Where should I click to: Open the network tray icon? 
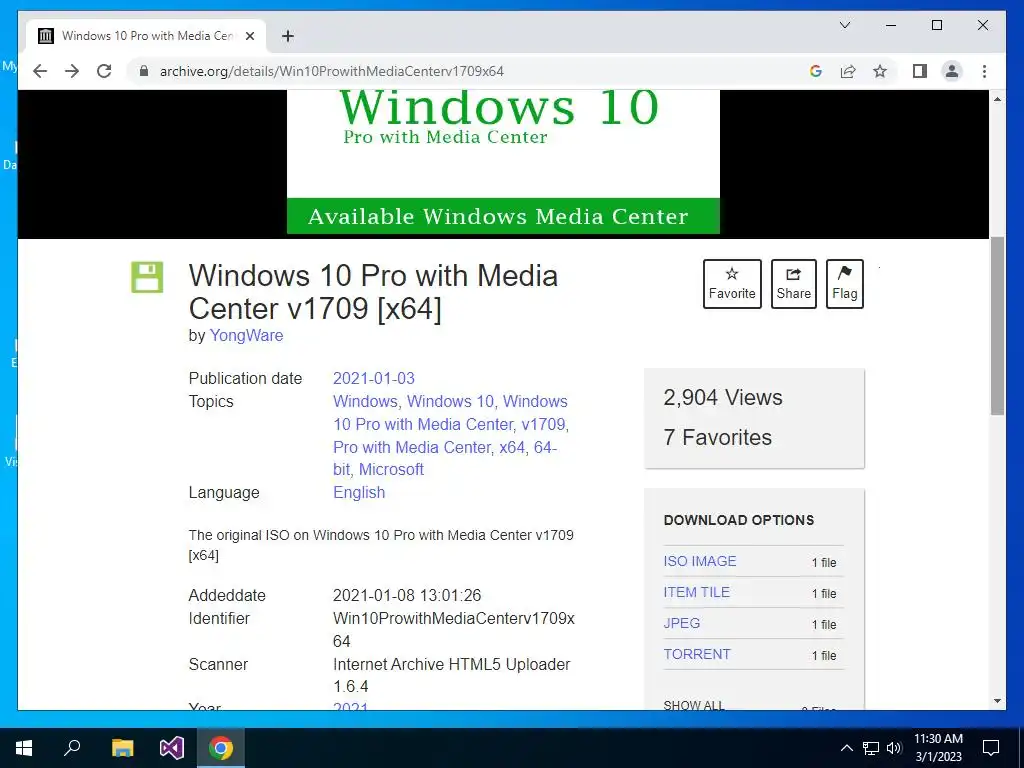pyautogui.click(x=871, y=748)
